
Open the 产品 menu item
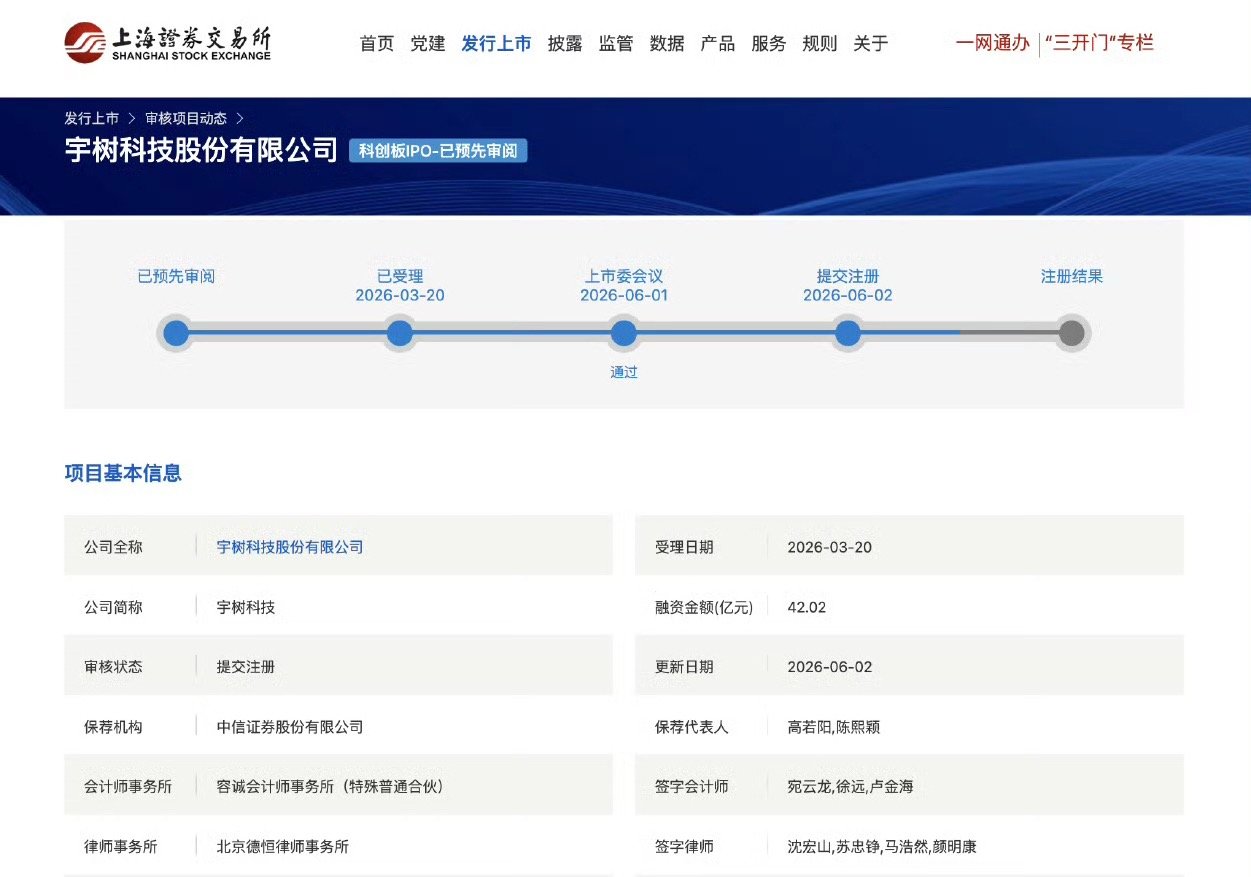(x=718, y=43)
